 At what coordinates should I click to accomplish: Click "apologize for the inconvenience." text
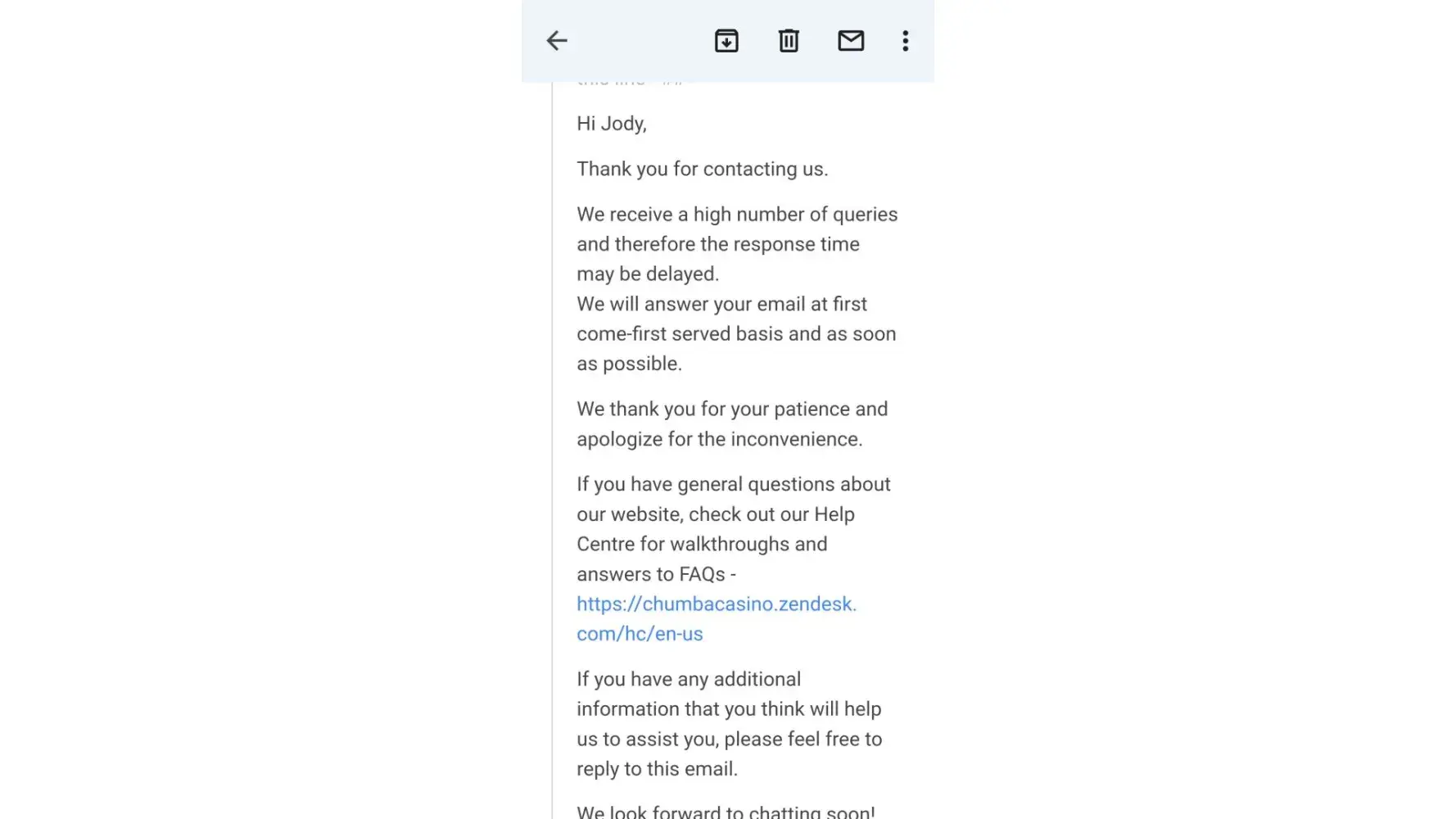pos(719,440)
